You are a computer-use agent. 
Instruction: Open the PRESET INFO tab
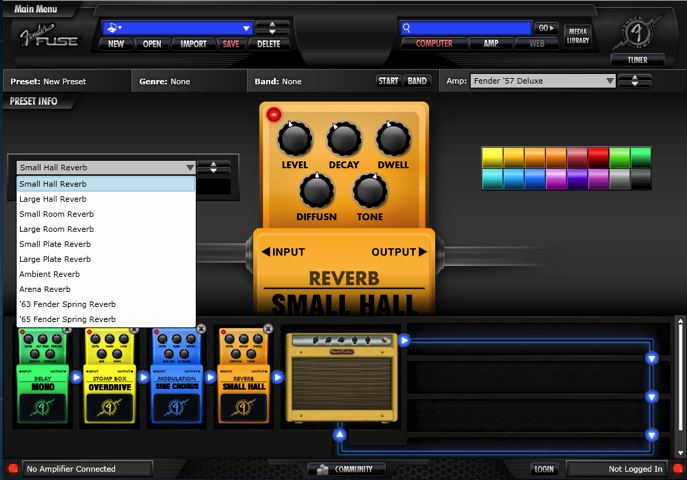34,101
